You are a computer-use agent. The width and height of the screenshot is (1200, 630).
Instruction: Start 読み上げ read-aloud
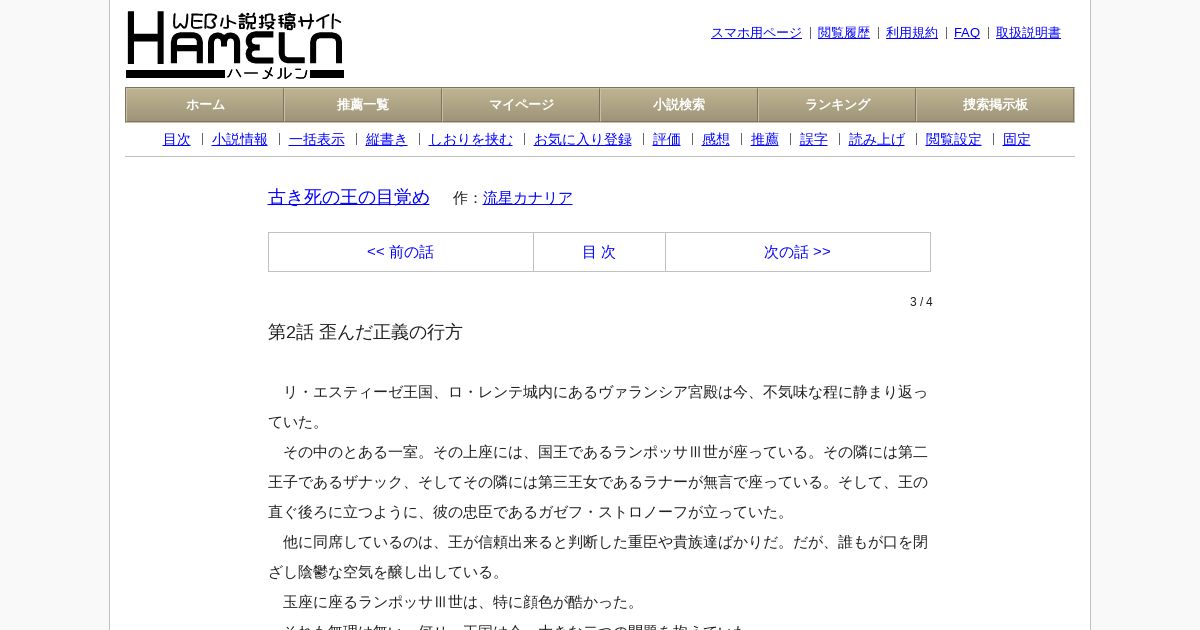click(x=877, y=140)
